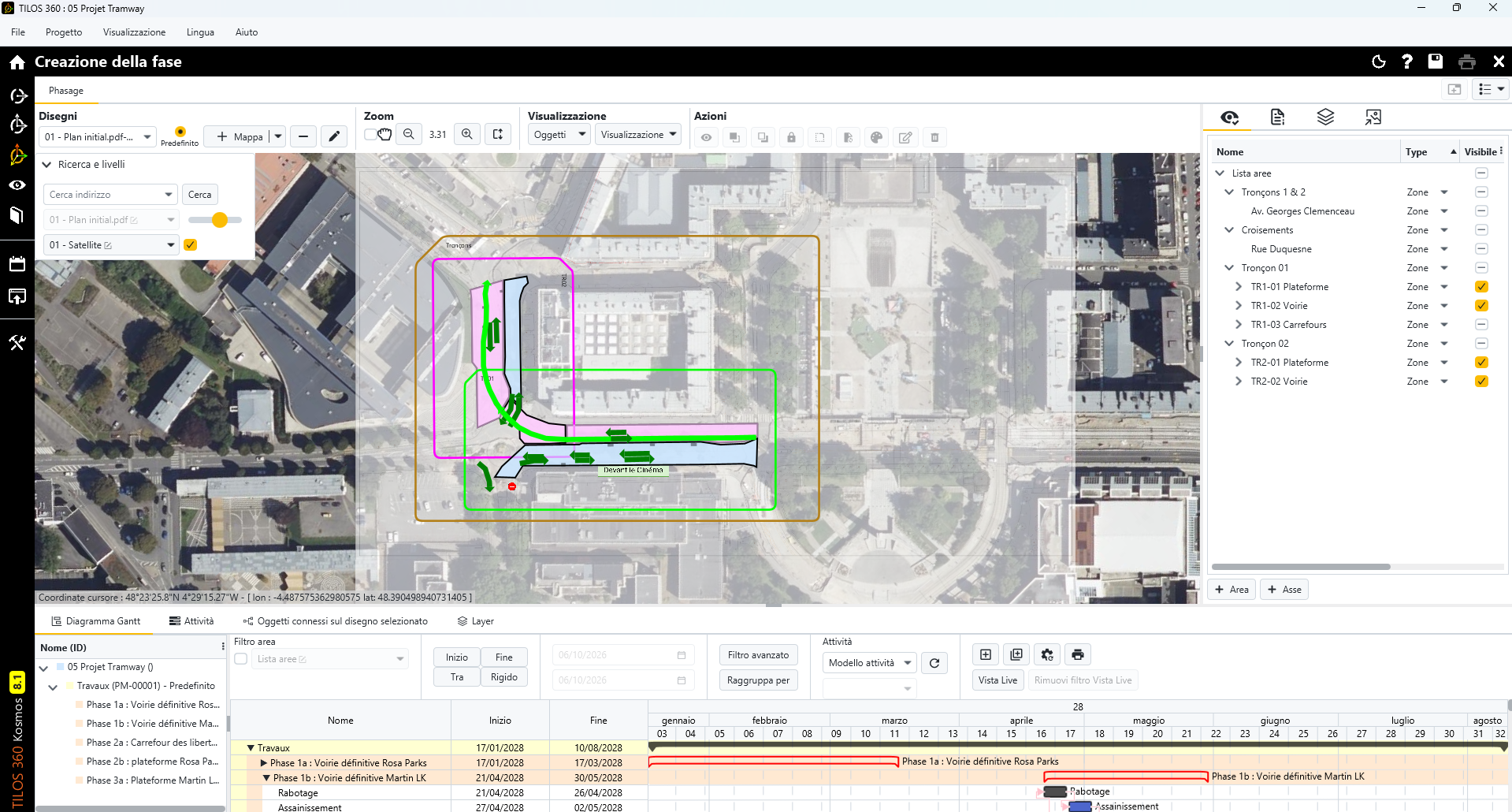Uncheck visibility for TR1-01 Plateforme
The height and width of the screenshot is (812, 1512).
1481,287
